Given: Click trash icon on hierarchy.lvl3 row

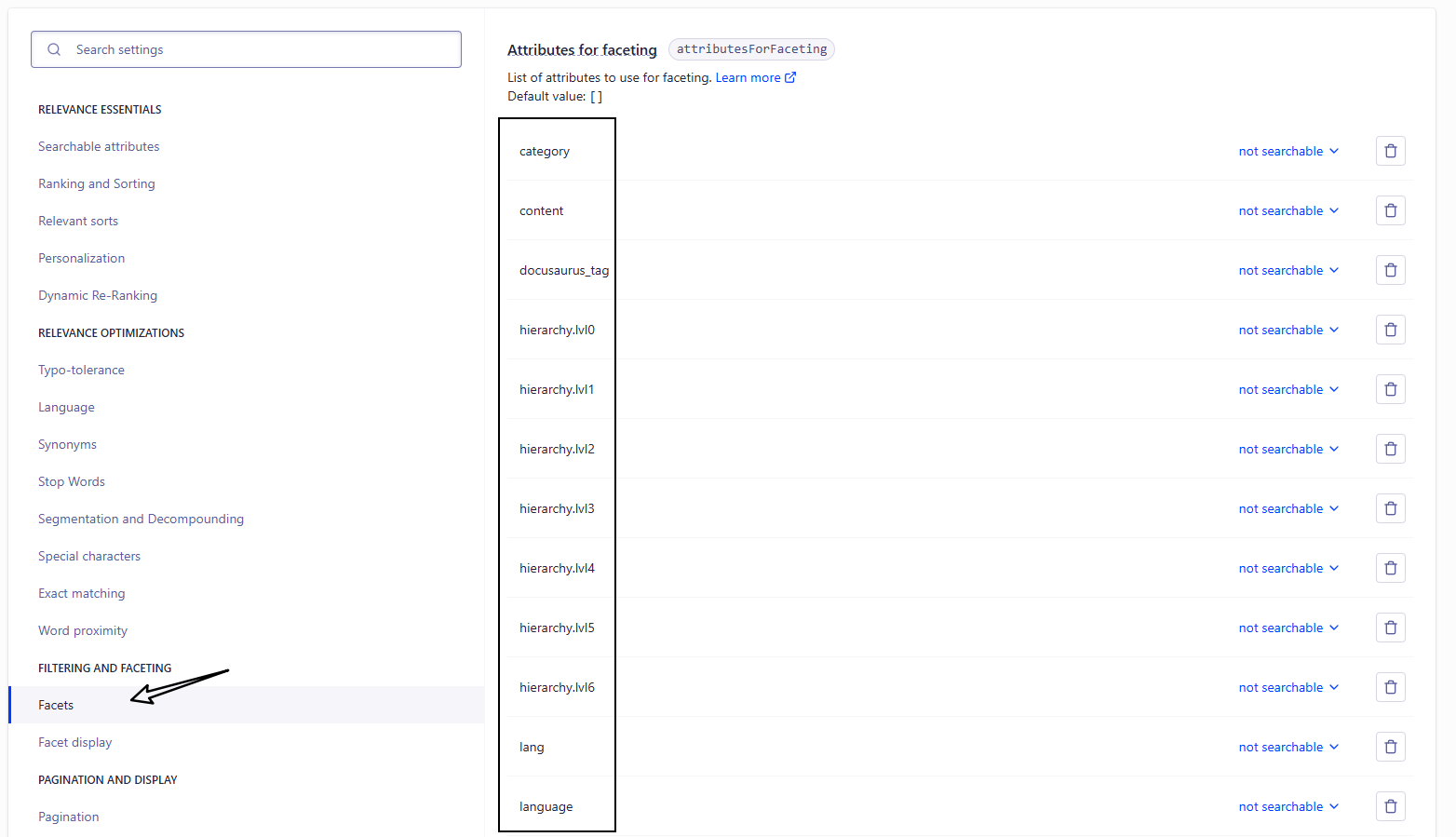Looking at the screenshot, I should 1390,508.
